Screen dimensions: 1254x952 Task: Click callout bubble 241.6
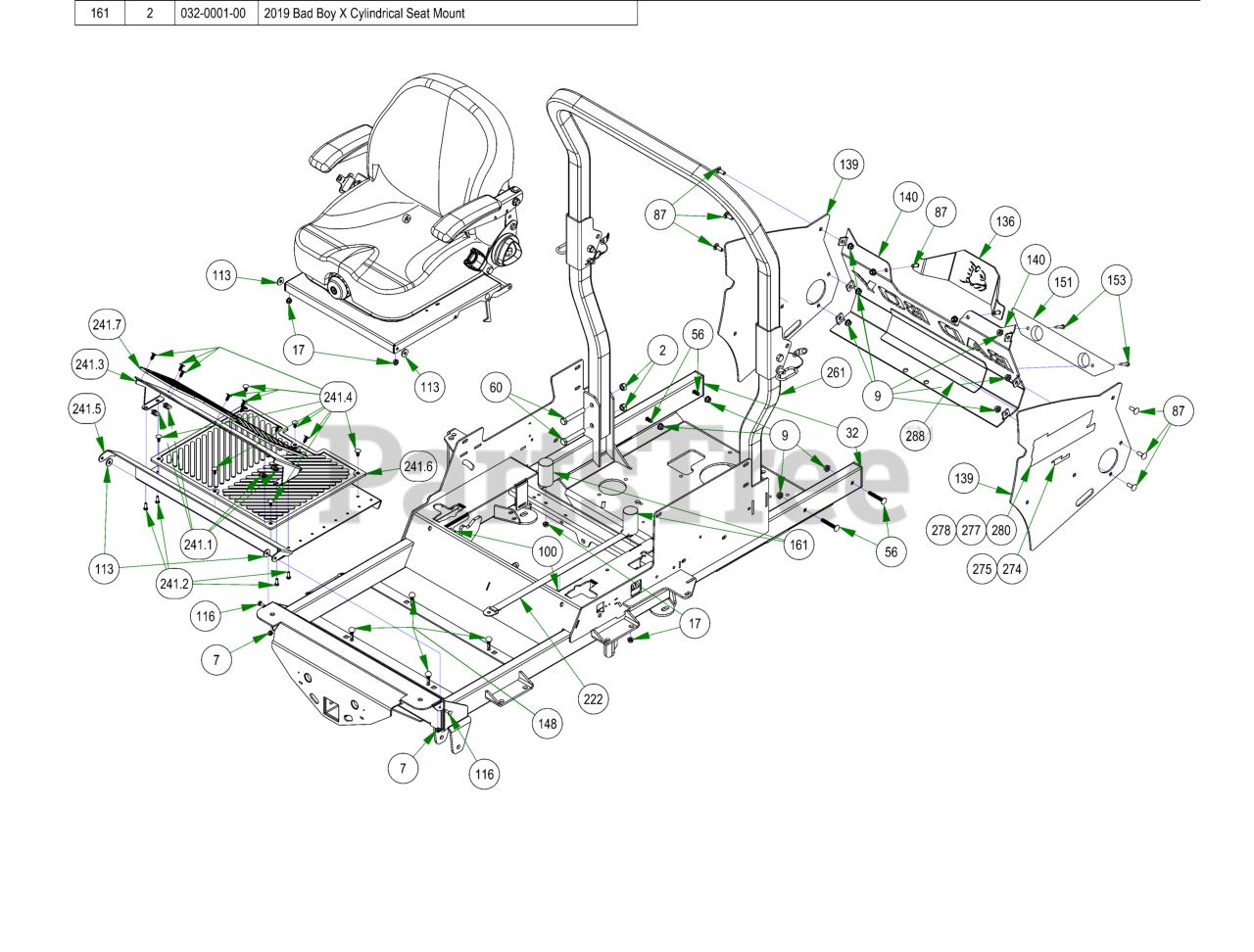point(418,466)
